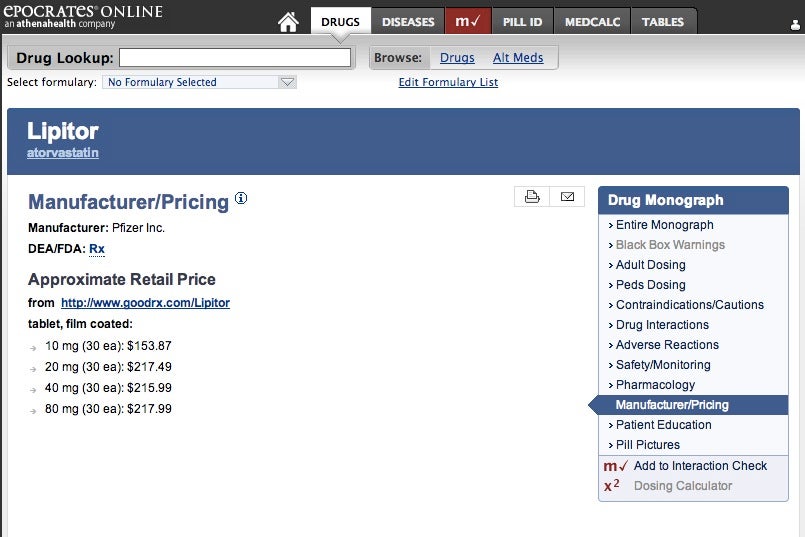Click the Approximate Retail Price heading
This screenshot has width=805, height=537.
[x=122, y=279]
